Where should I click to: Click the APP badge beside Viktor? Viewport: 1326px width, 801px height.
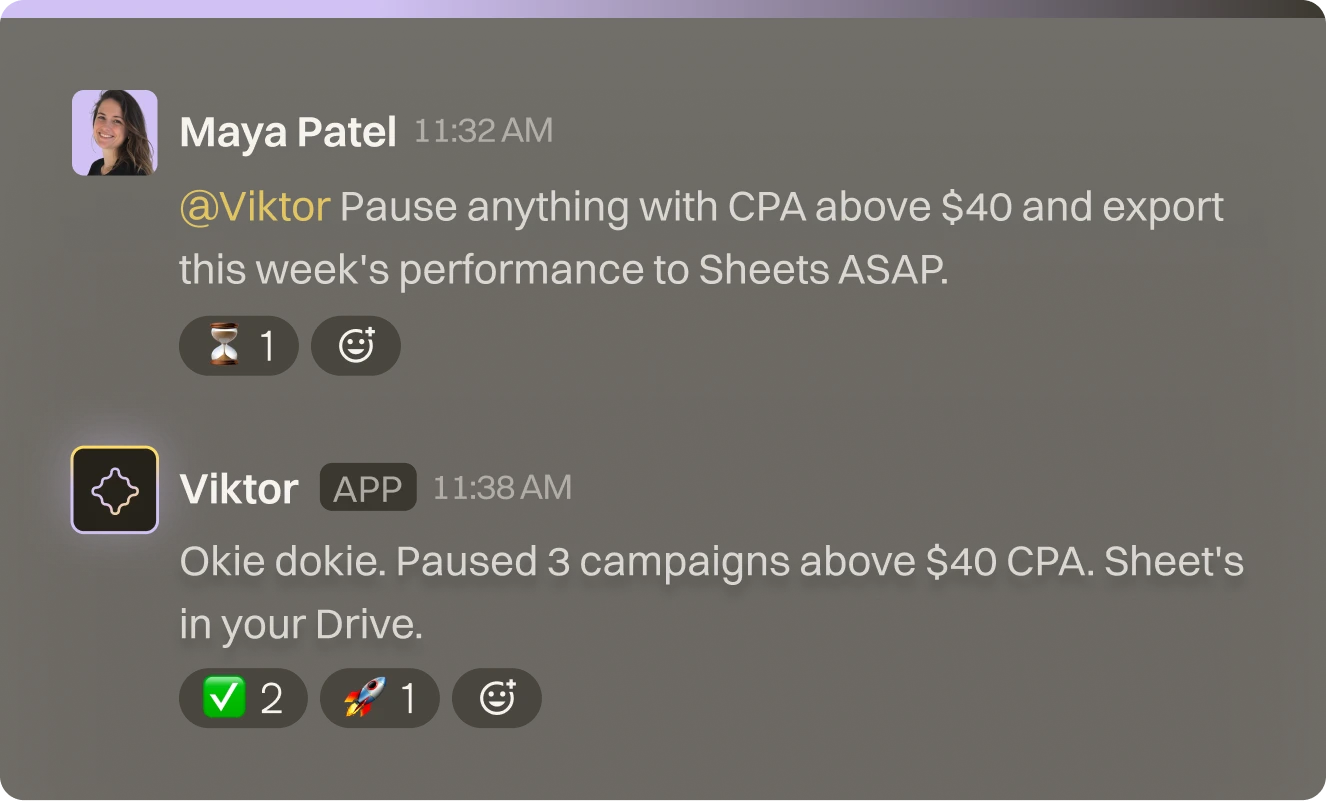pyautogui.click(x=368, y=488)
